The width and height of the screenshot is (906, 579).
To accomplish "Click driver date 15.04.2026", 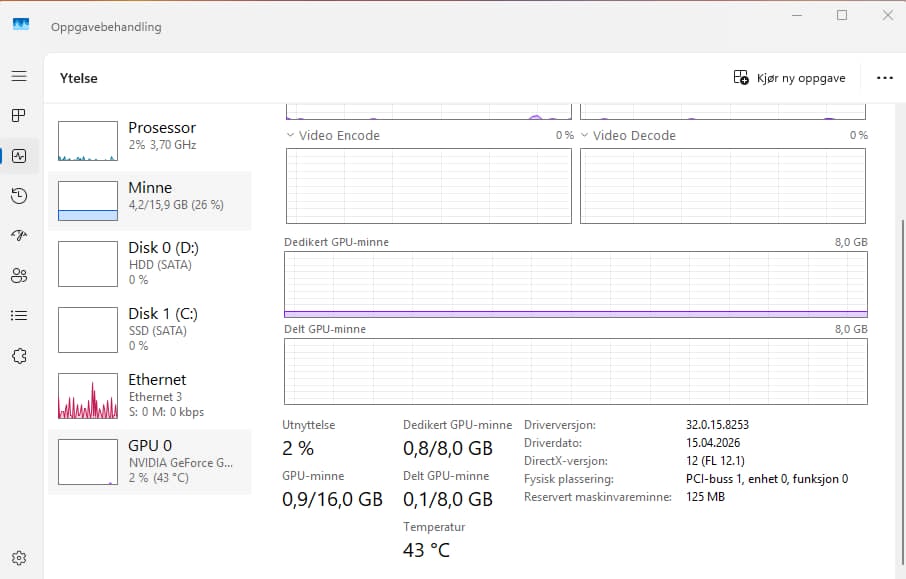I will (x=713, y=443).
